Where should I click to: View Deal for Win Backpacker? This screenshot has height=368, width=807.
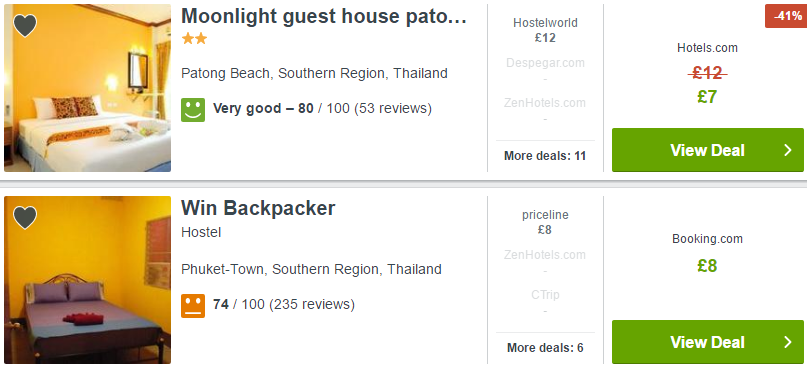[708, 342]
